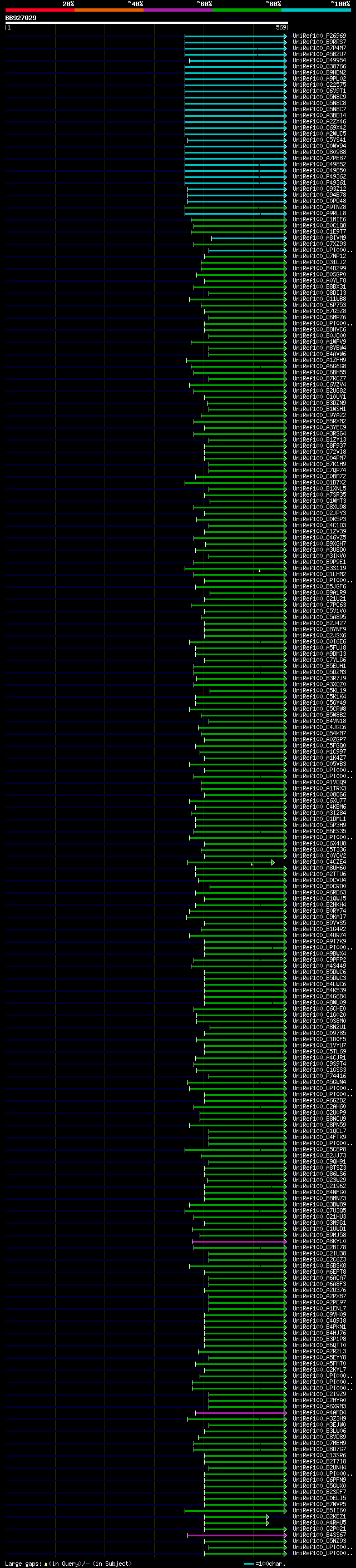The height and width of the screenshot is (1568, 356).
Task: Click the purple ~60% legend segment
Action: click(179, 10)
